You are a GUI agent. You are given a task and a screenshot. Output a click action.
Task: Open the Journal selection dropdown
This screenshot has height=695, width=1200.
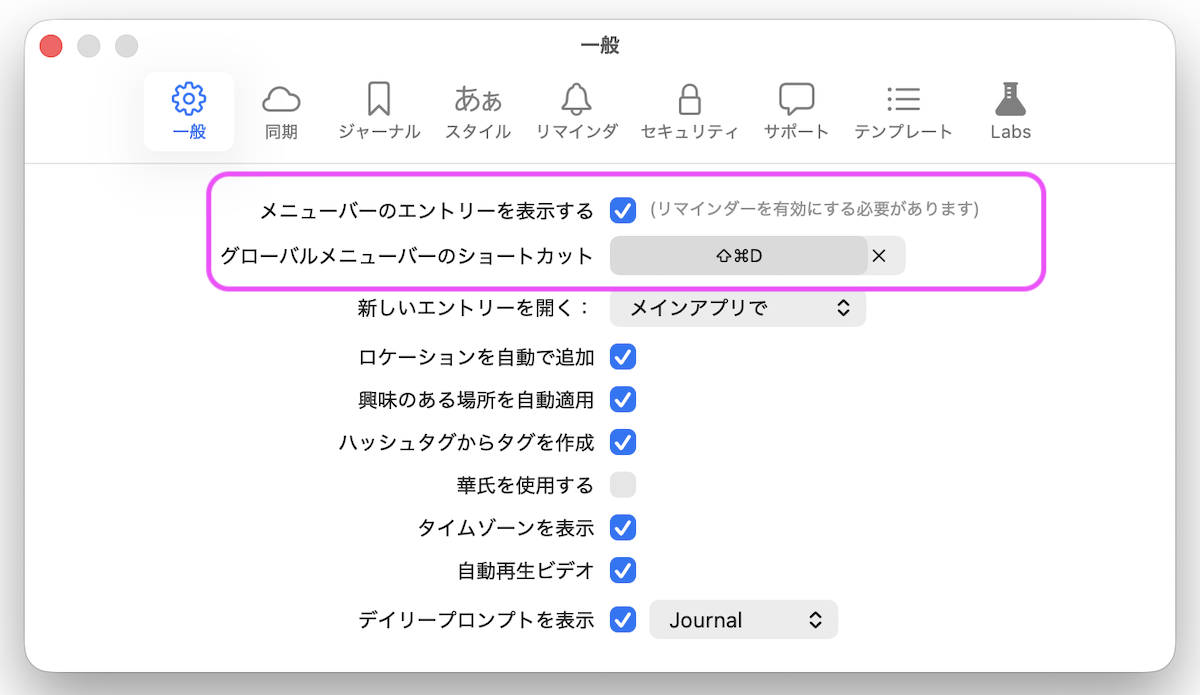pos(744,619)
